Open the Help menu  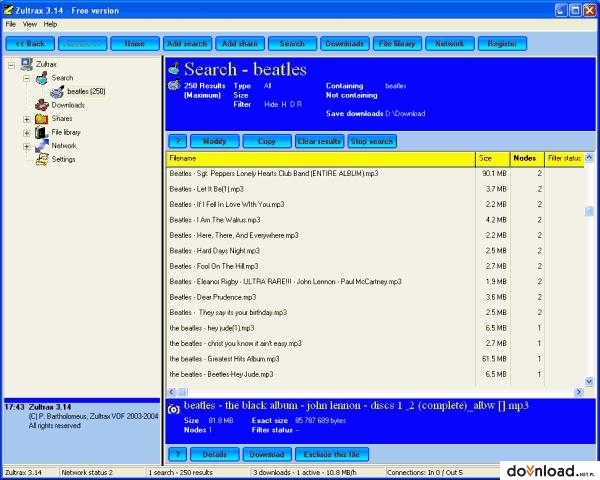[50, 24]
